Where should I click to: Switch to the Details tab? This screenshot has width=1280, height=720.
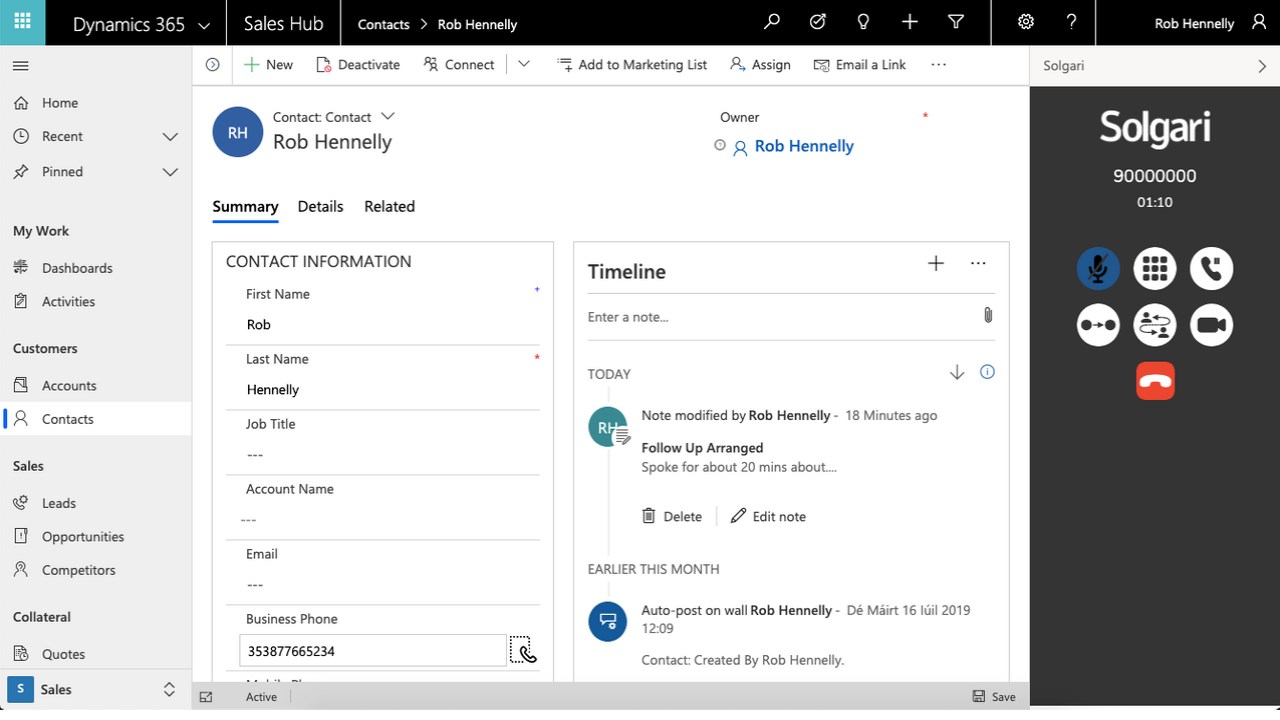(x=320, y=207)
